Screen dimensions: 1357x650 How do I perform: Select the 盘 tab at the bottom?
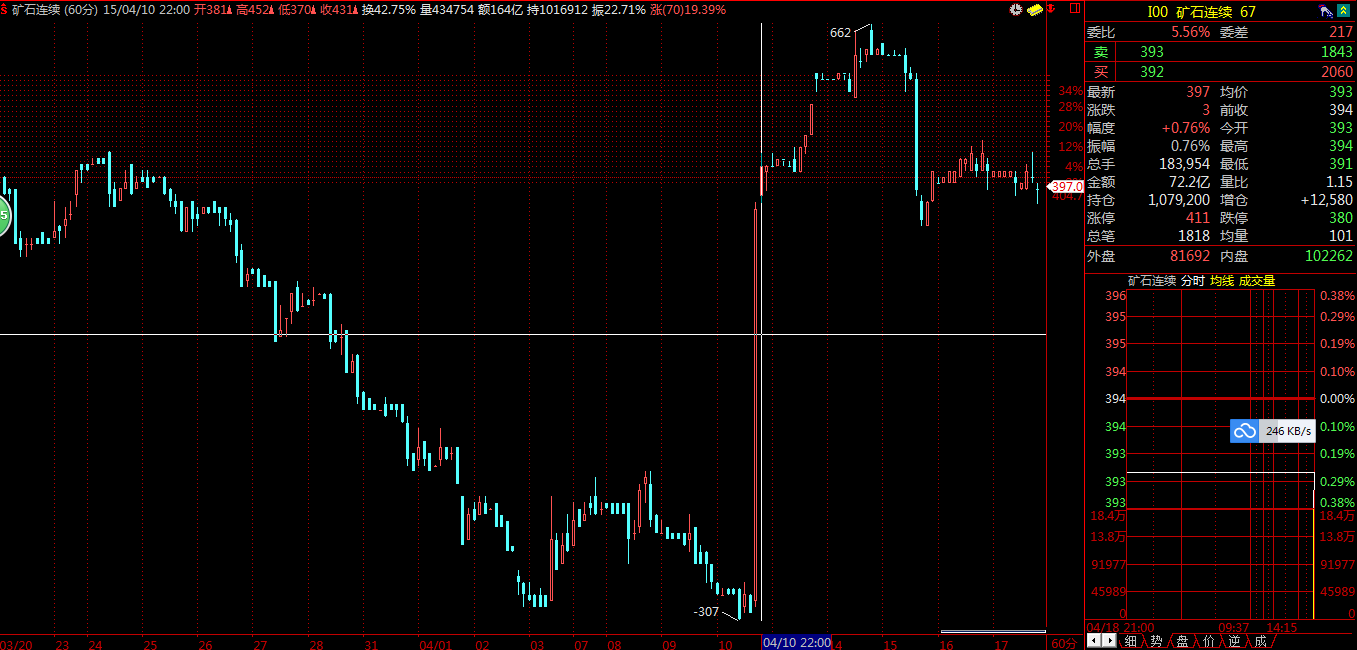click(x=1182, y=641)
